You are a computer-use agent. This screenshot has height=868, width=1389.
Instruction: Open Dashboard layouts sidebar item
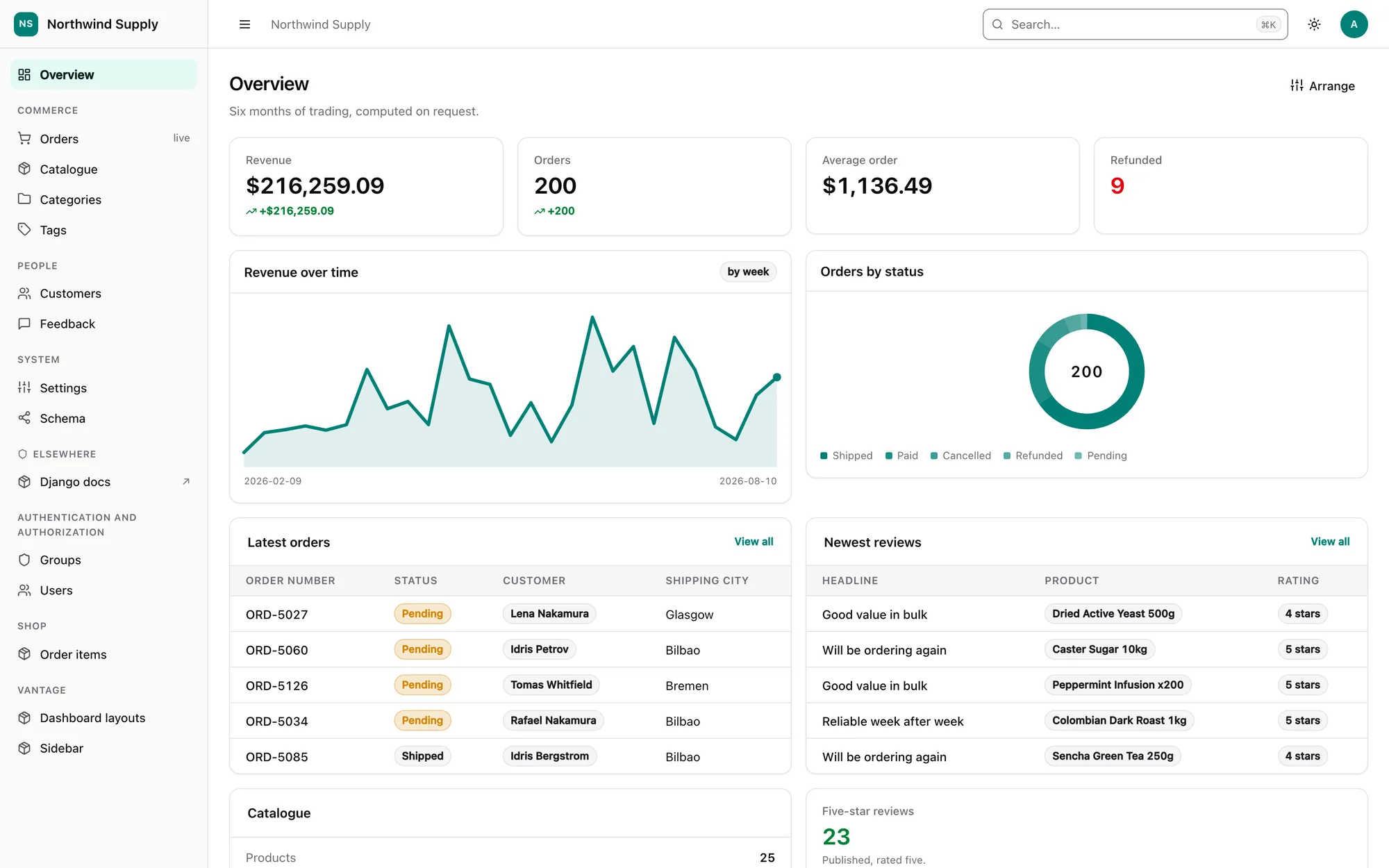(x=103, y=718)
